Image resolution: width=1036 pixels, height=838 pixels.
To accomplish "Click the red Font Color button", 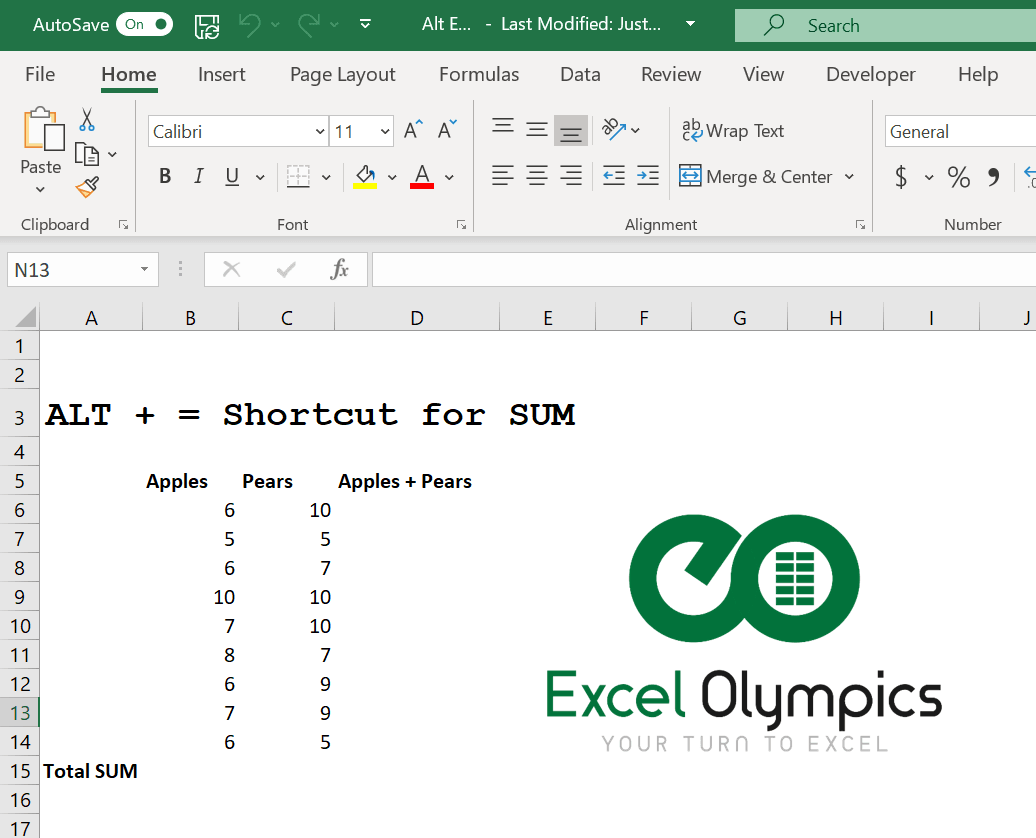I will pos(422,176).
